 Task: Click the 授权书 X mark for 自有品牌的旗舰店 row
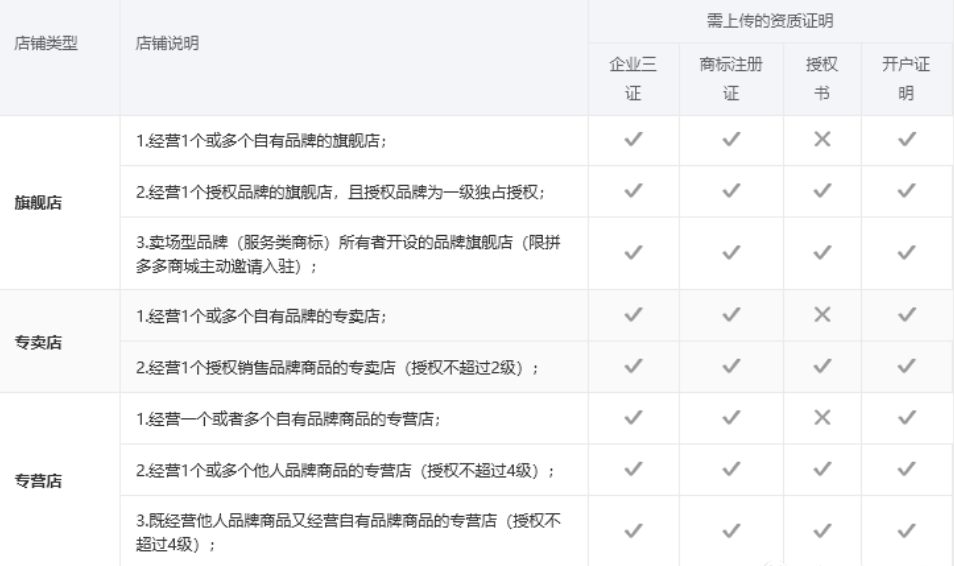click(822, 141)
